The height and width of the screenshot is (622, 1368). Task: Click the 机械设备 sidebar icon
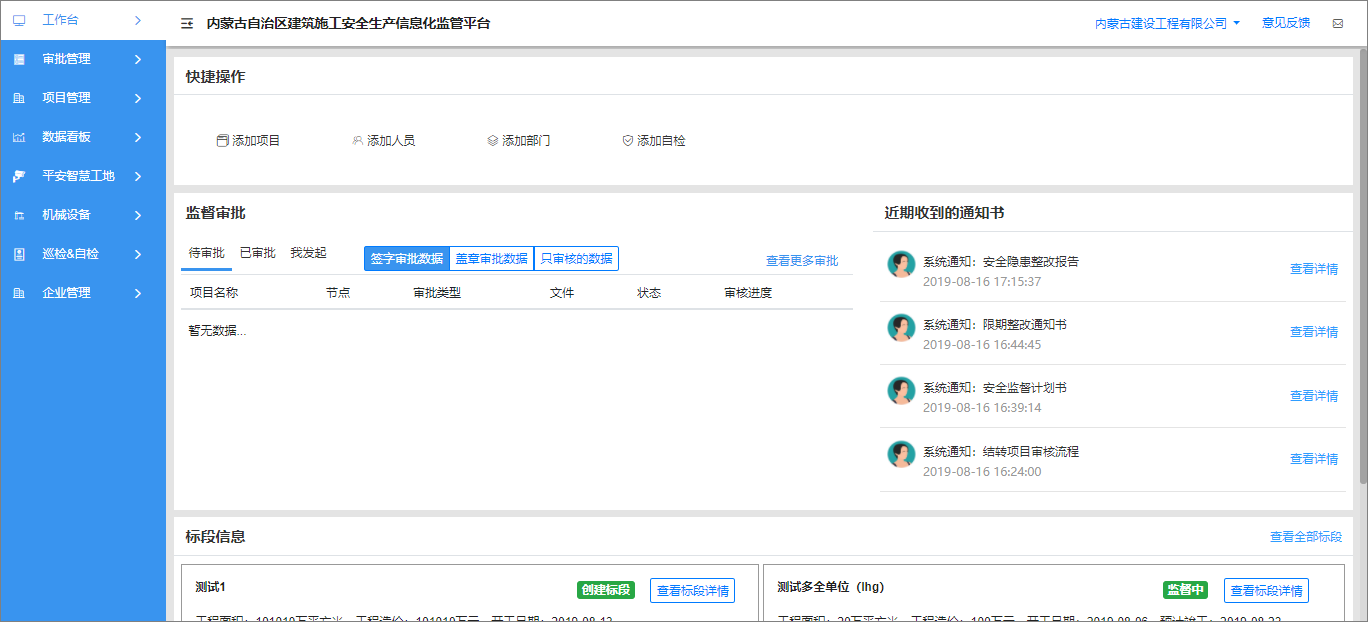18,215
